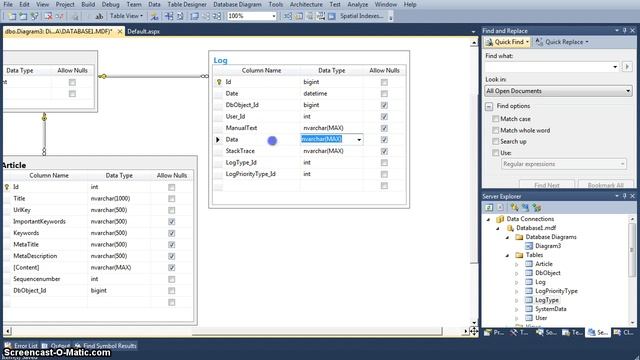Image resolution: width=640 pixels, height=360 pixels.
Task: Click the expression builder arrow beside Find what
Action: 627,67
